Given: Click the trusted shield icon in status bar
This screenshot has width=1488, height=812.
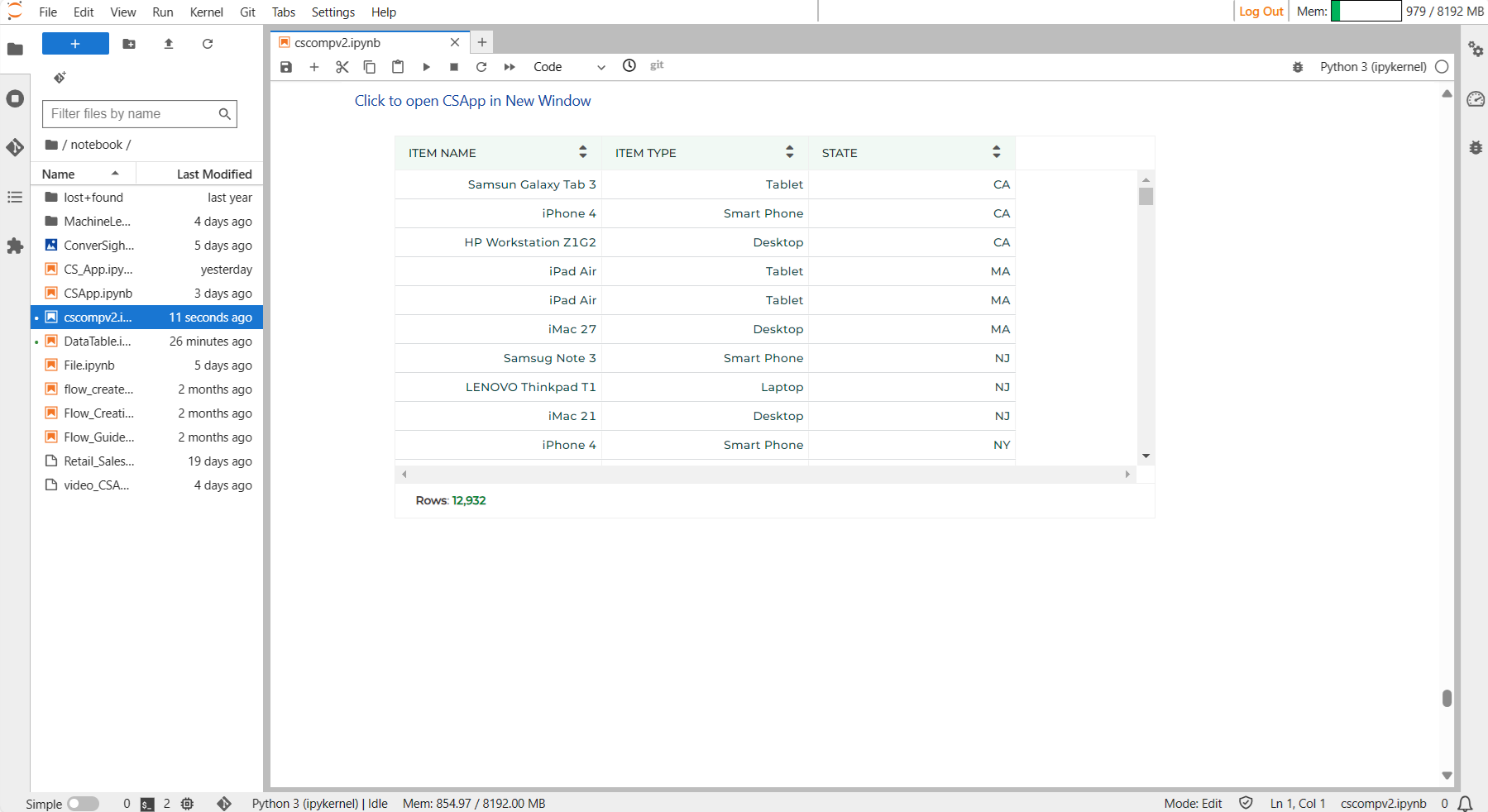Looking at the screenshot, I should point(1246,803).
